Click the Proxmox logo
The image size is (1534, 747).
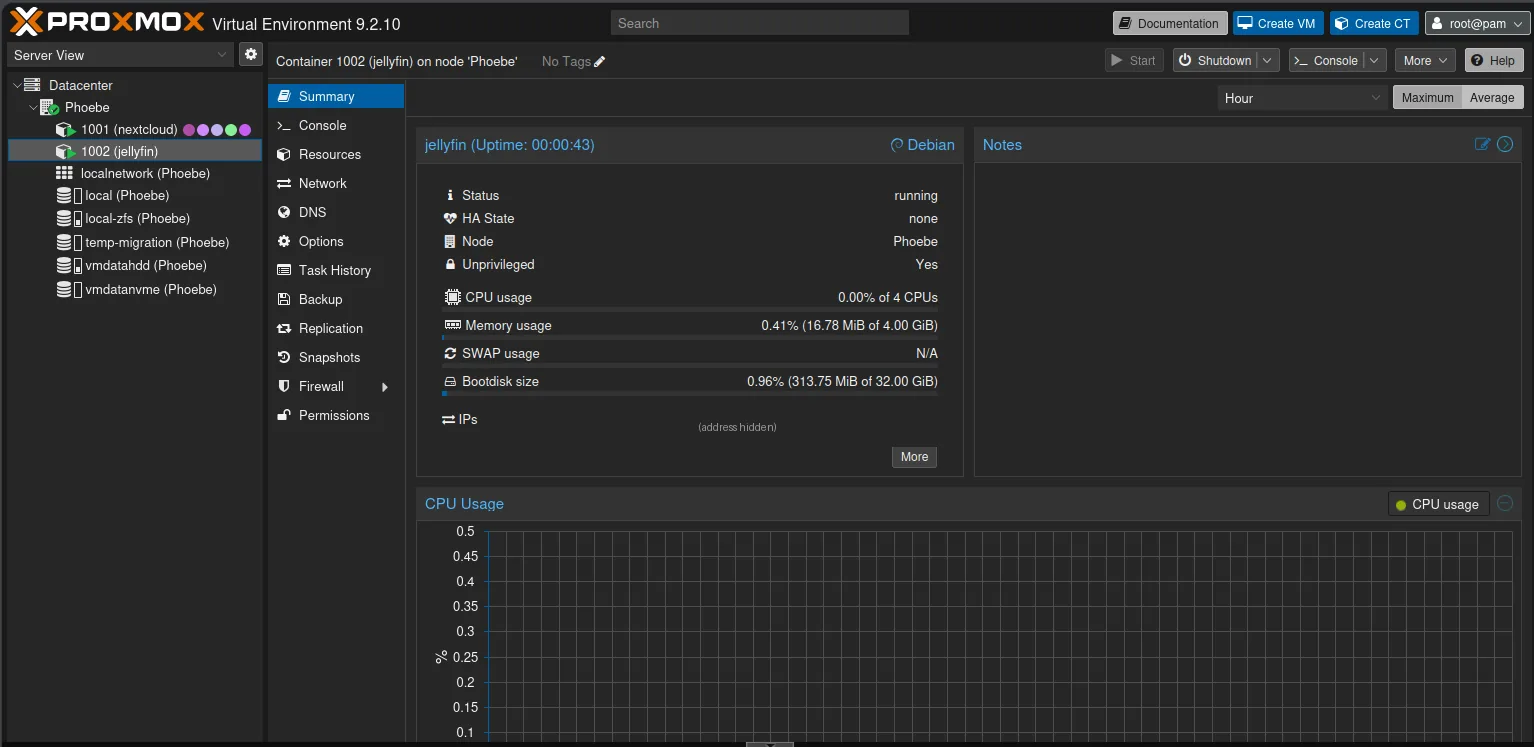click(x=107, y=22)
